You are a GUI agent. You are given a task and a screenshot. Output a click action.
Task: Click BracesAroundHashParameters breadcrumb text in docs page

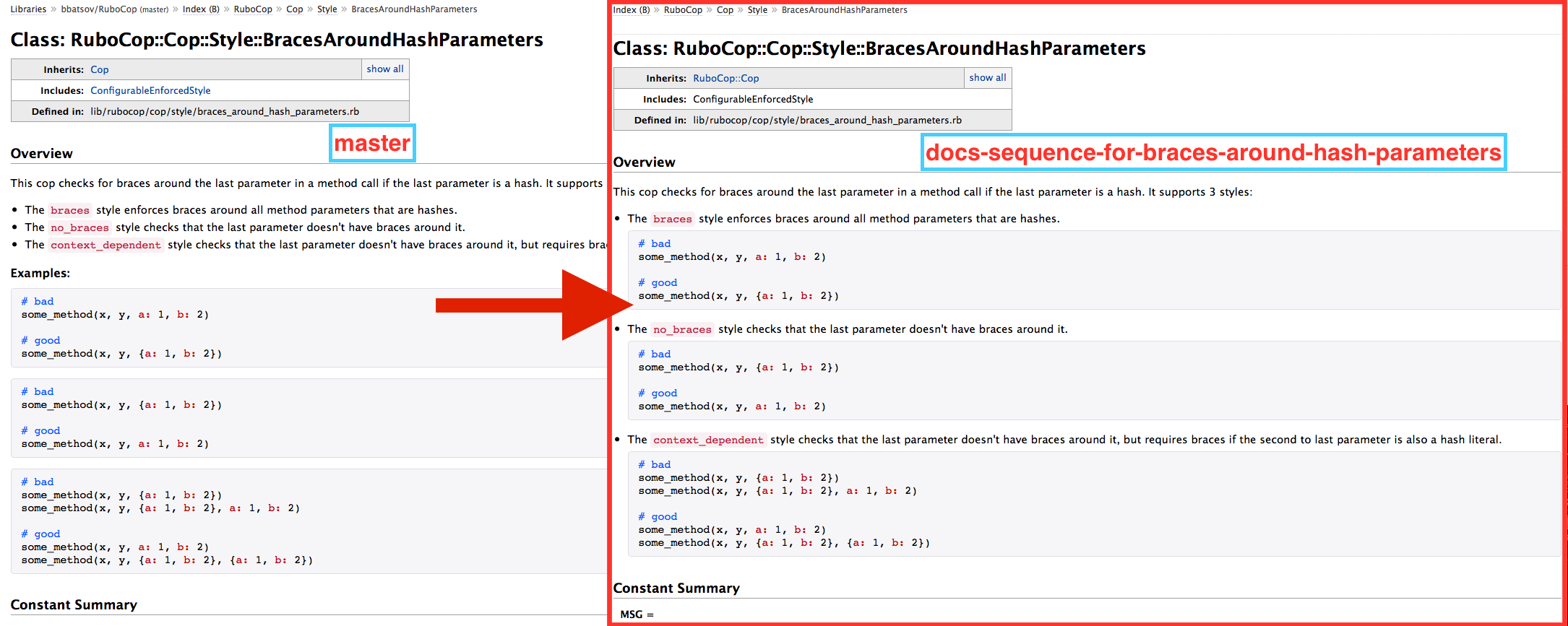(x=844, y=10)
